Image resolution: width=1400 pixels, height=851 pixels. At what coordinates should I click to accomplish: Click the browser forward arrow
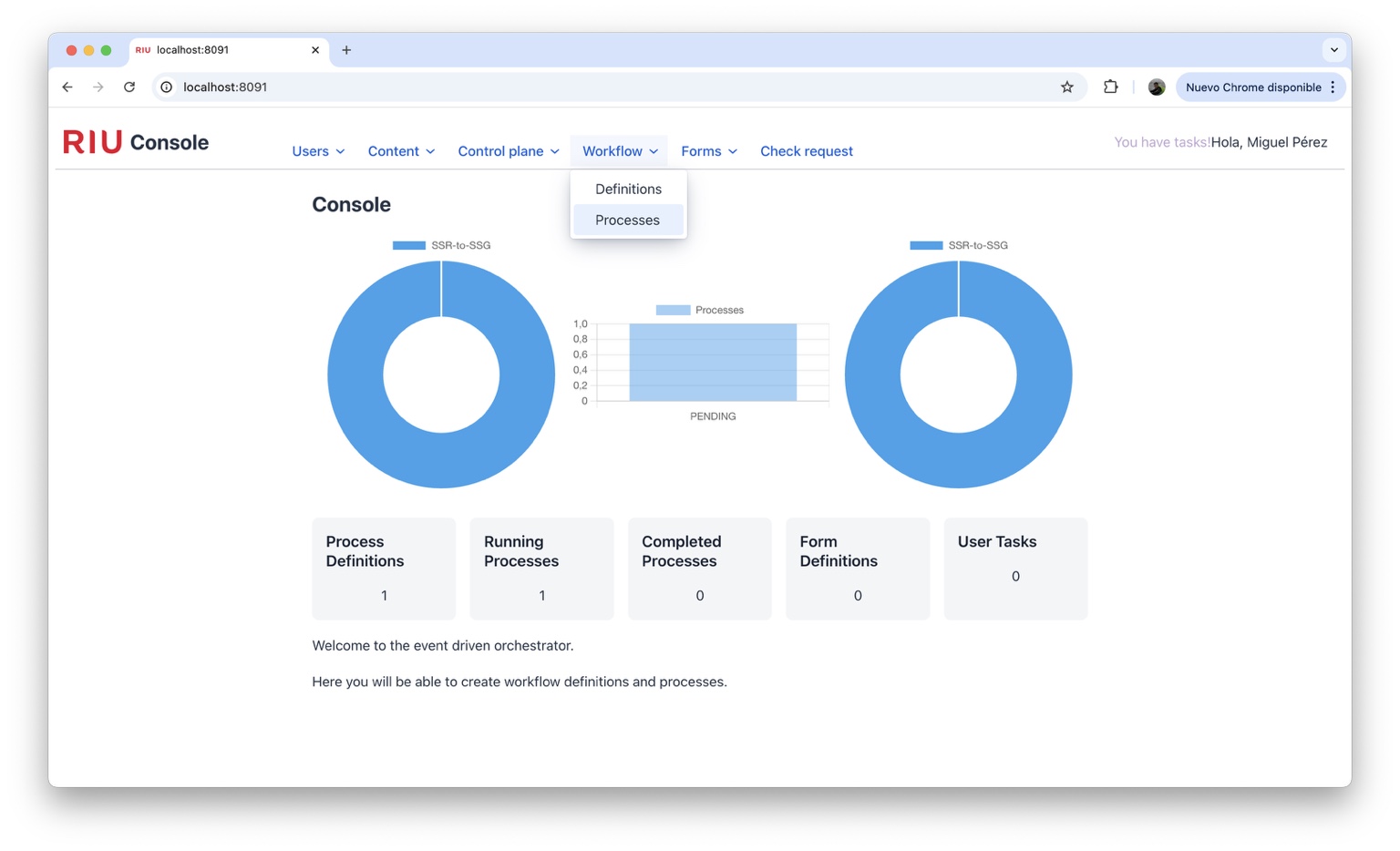coord(98,87)
